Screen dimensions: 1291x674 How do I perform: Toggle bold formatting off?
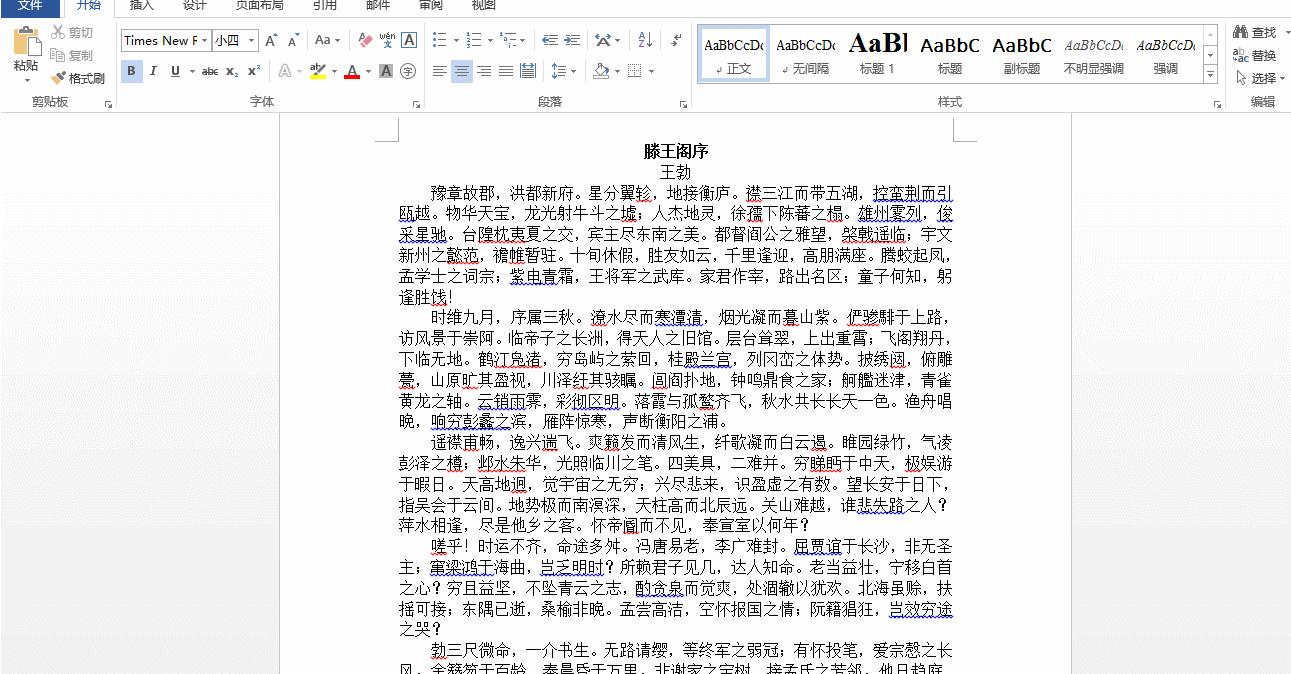(x=131, y=72)
